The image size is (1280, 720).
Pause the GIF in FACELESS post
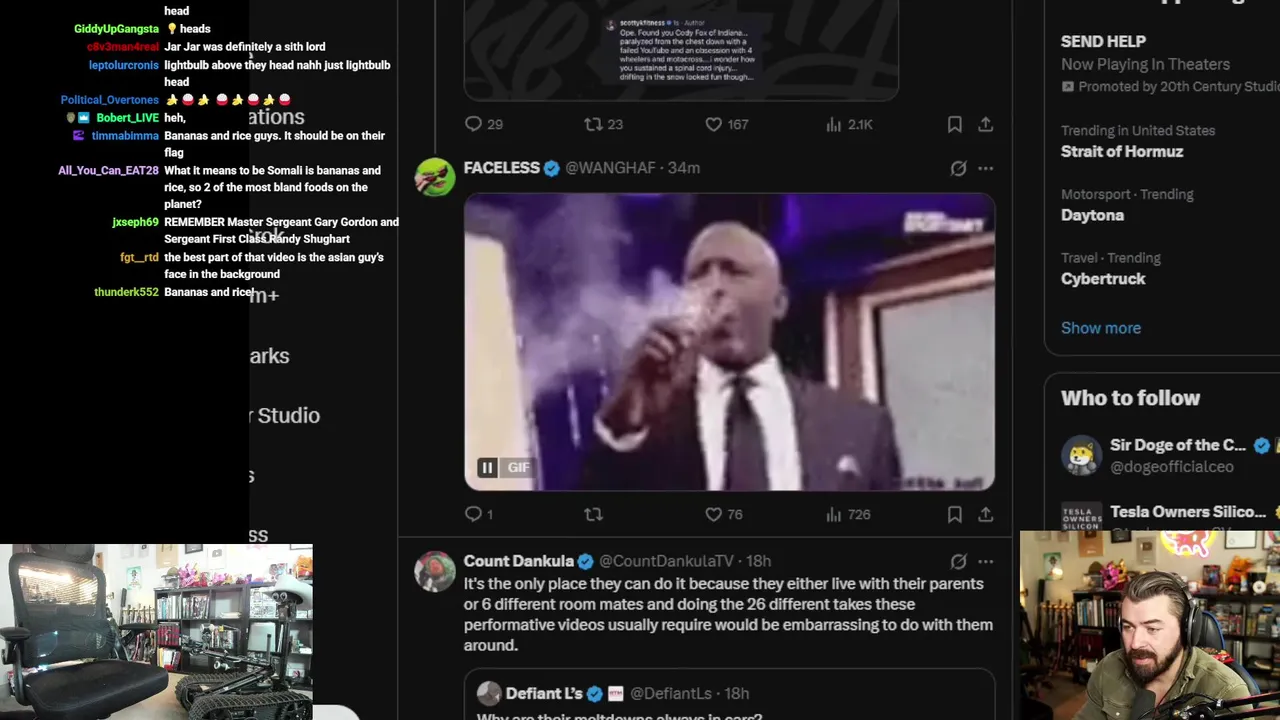[487, 467]
